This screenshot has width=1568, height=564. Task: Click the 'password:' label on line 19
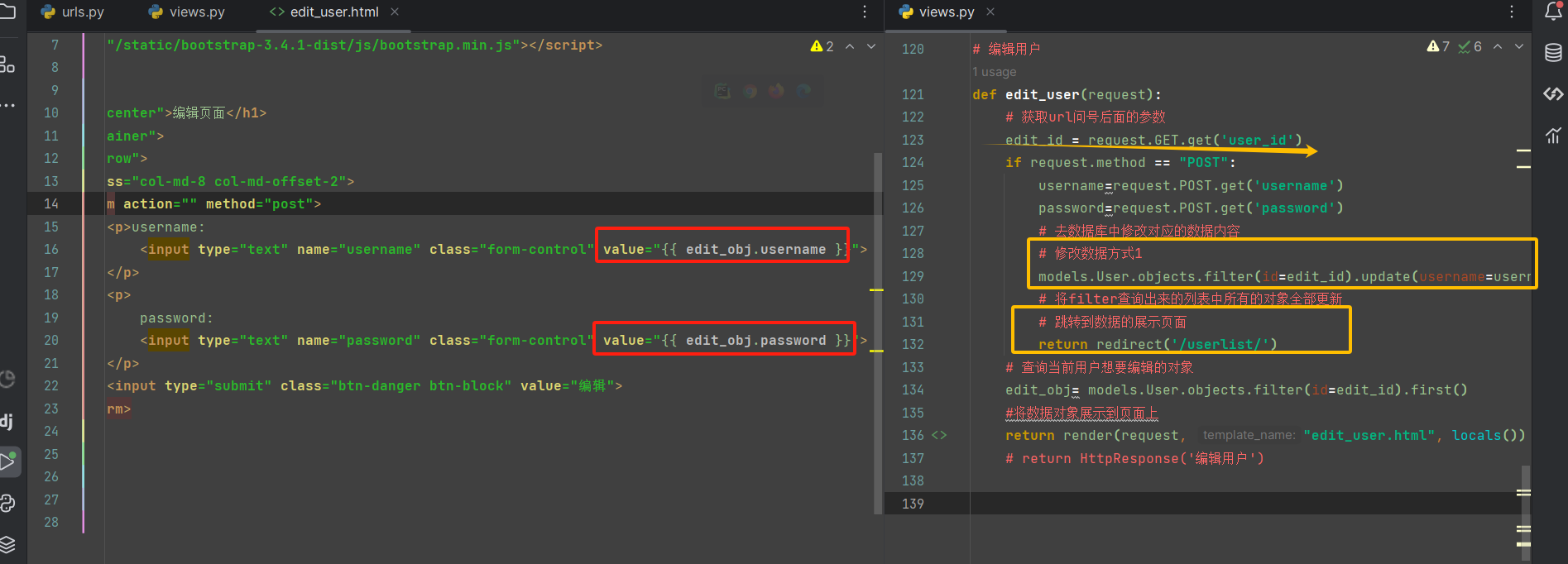pos(176,318)
